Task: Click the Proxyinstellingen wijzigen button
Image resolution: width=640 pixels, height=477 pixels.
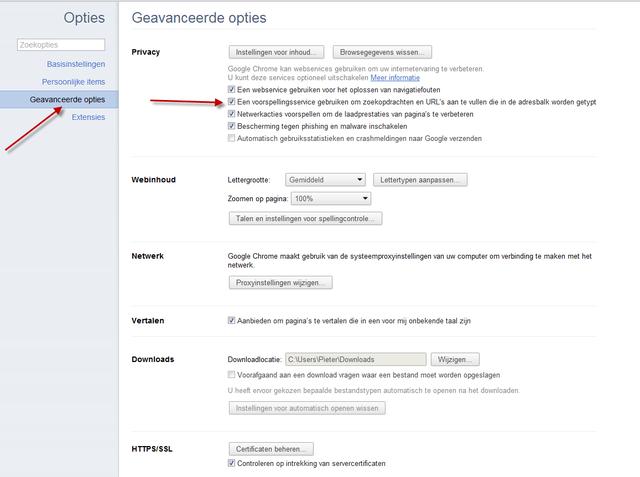Action: pos(279,283)
